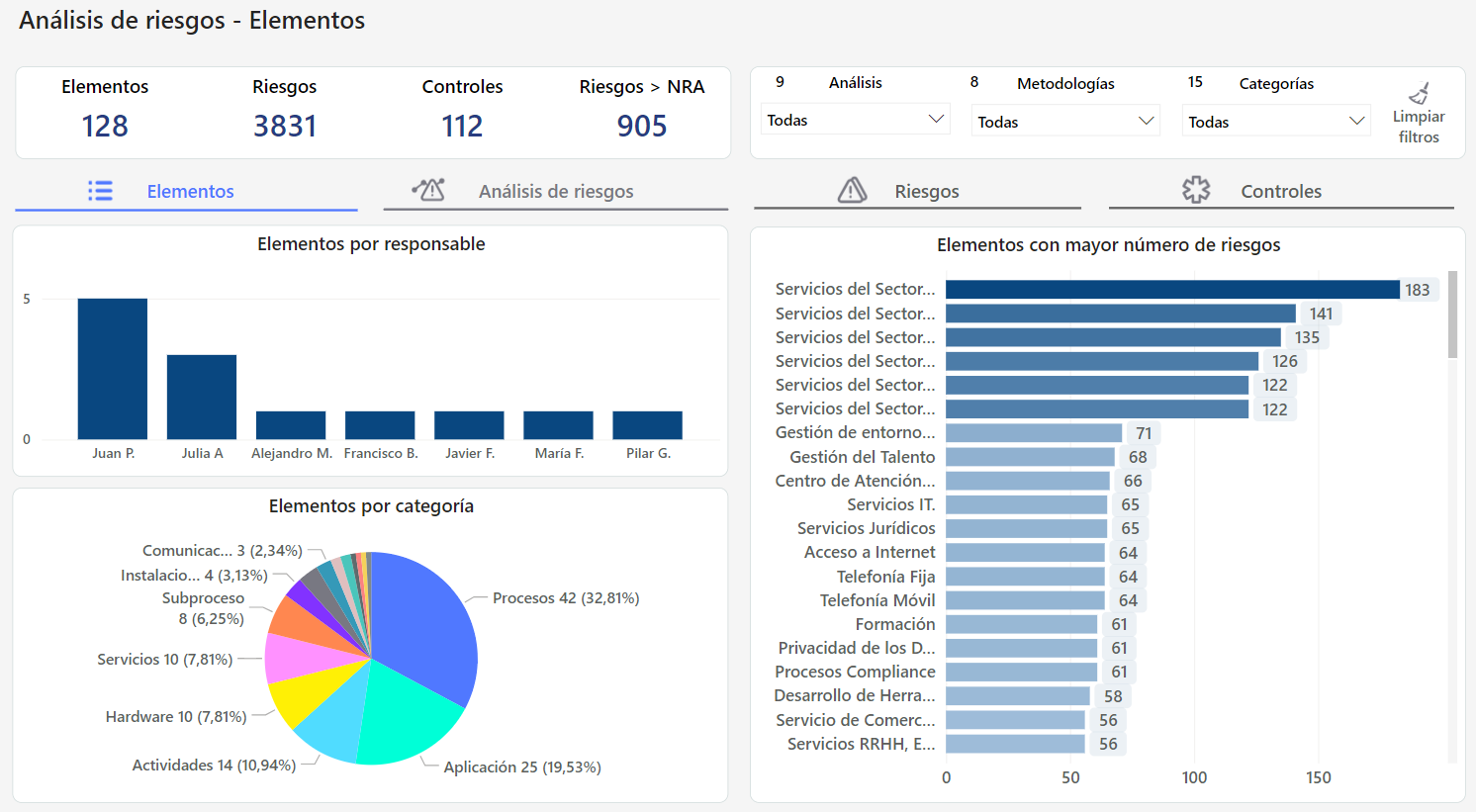This screenshot has width=1476, height=812.
Task: Click the Riesgos total card showing 3831
Action: [x=285, y=112]
